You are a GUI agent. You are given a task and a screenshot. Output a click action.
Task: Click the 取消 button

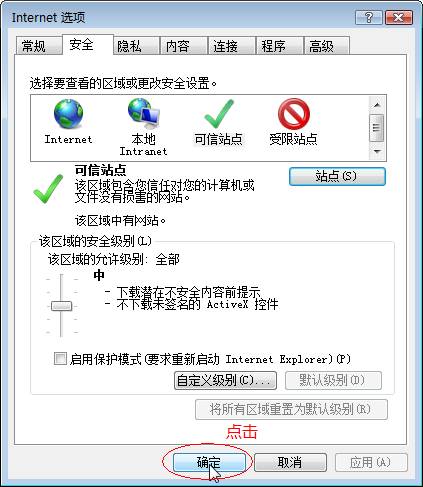(290, 462)
